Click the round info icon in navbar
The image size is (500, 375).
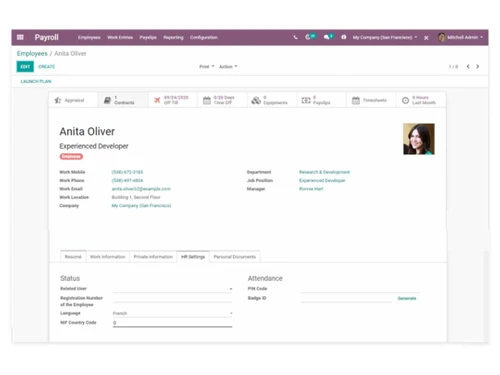coord(344,37)
